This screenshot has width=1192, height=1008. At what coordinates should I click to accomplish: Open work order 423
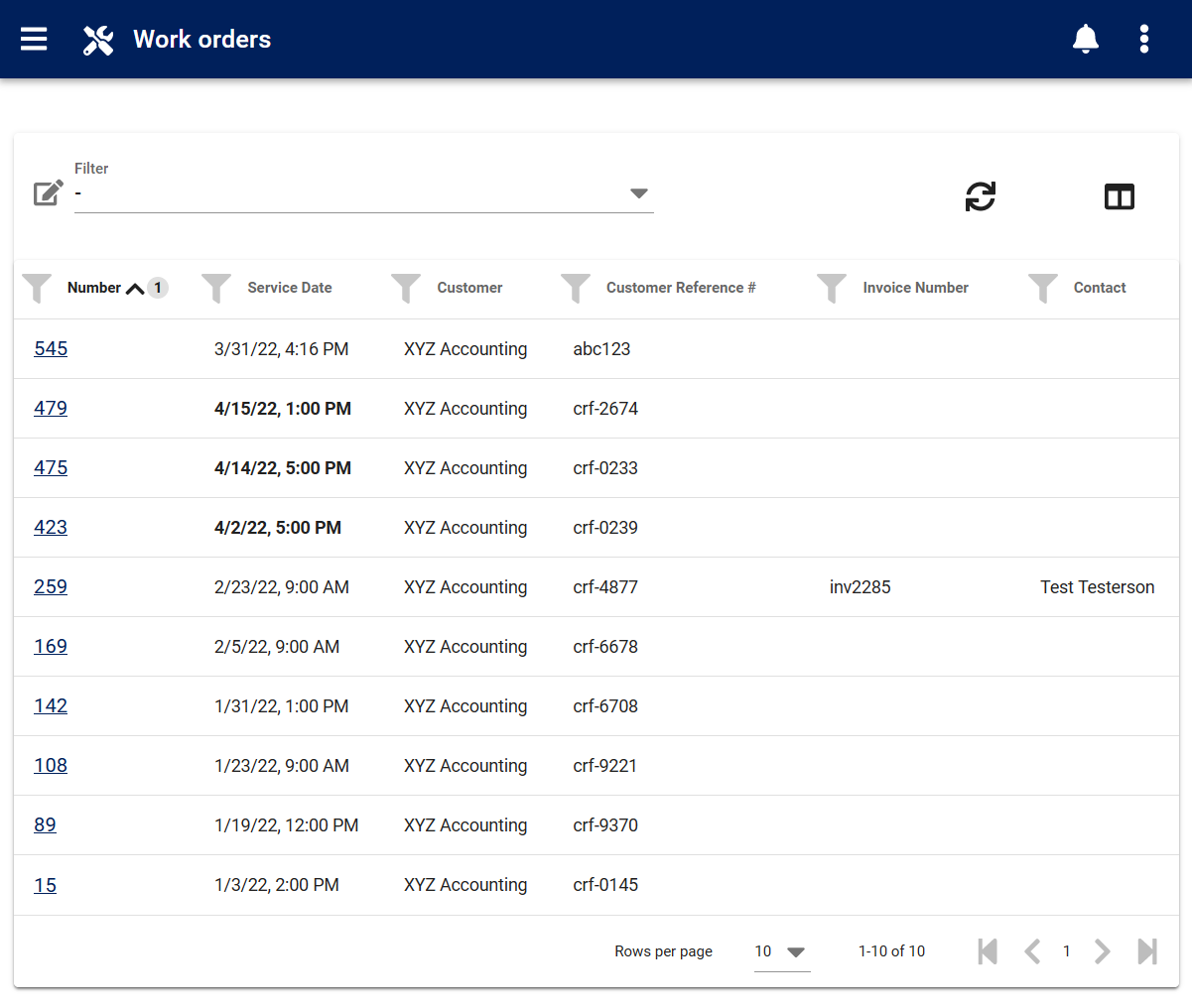[51, 527]
